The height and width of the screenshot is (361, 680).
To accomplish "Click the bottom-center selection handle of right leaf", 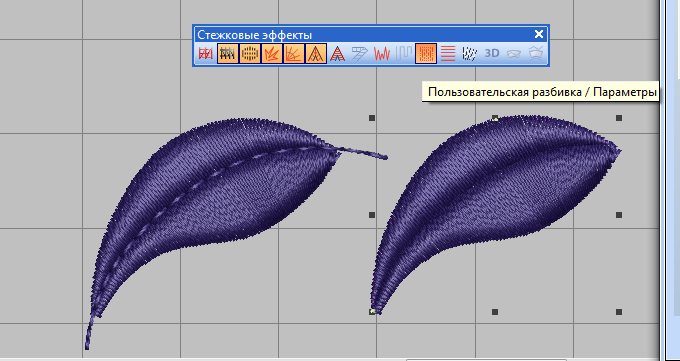I will click(x=495, y=312).
